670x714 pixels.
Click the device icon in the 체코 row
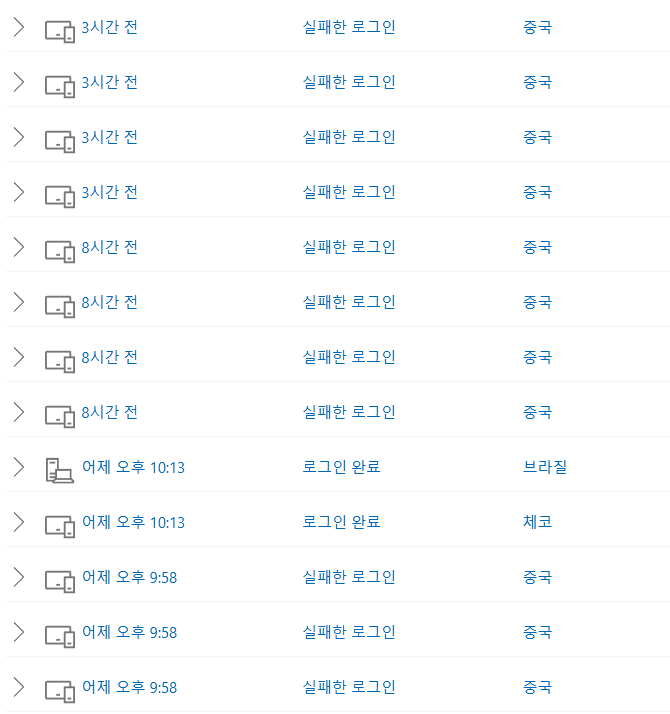click(60, 523)
